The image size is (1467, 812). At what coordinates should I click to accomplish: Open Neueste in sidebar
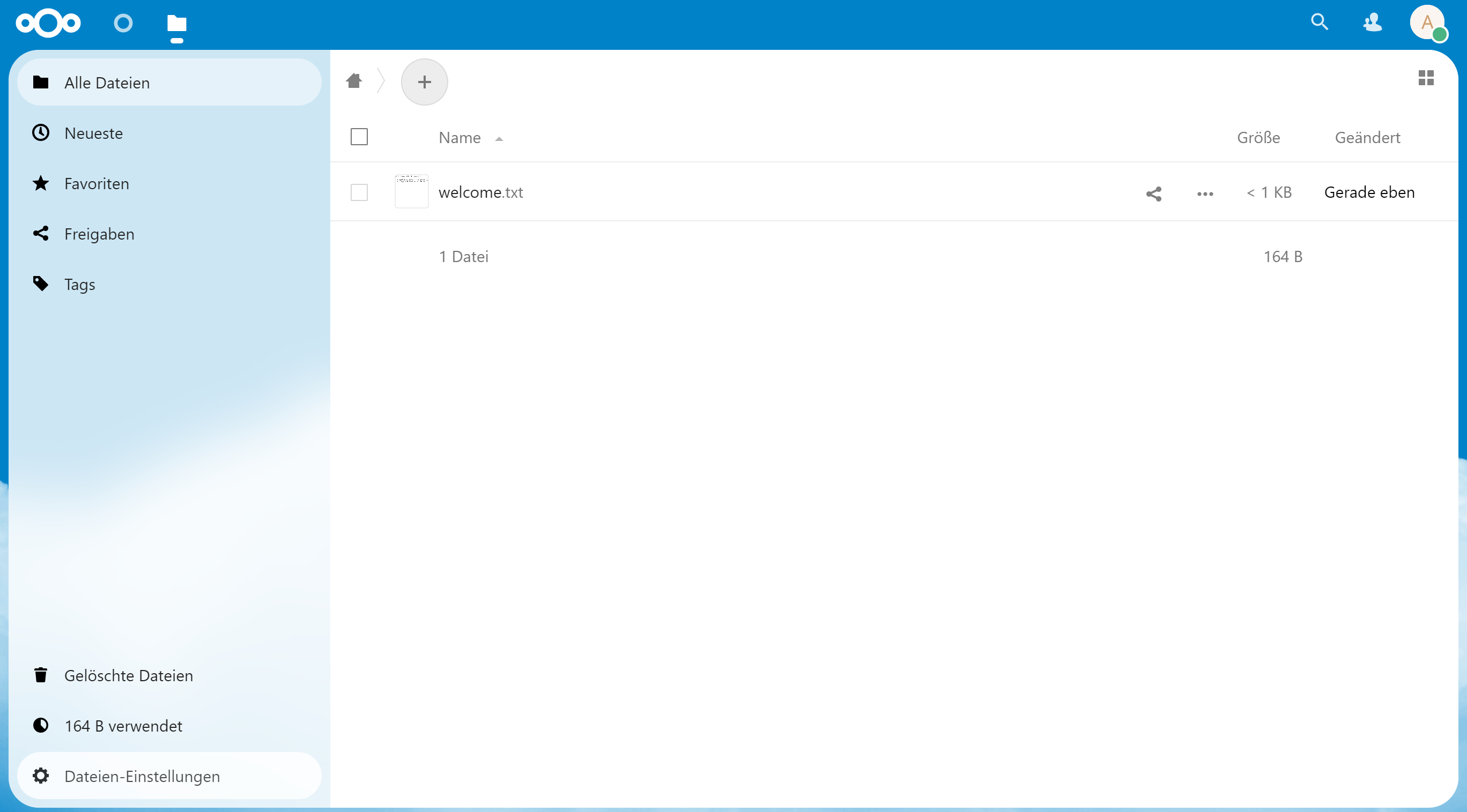(93, 133)
